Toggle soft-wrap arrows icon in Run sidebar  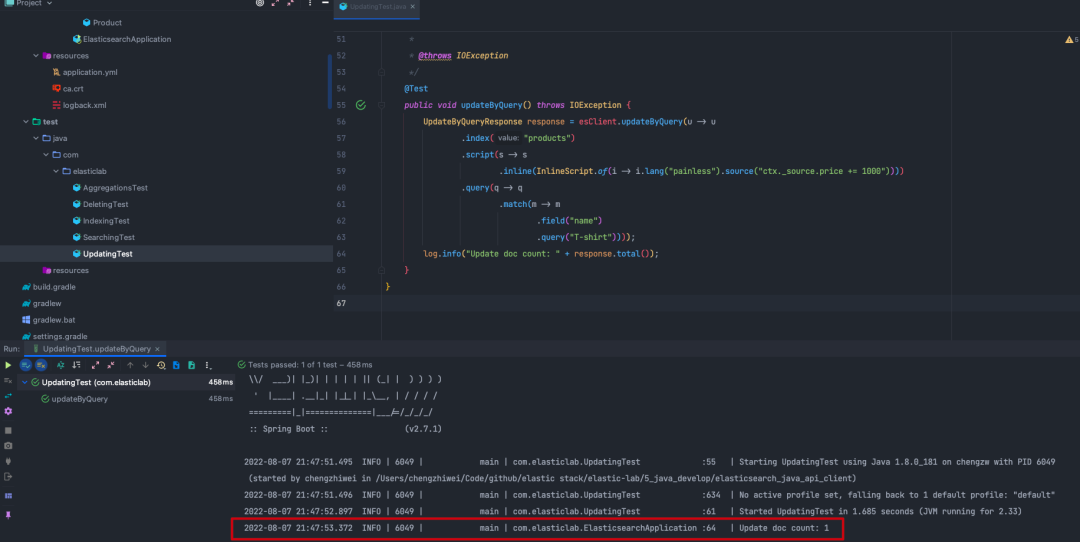pos(8,396)
